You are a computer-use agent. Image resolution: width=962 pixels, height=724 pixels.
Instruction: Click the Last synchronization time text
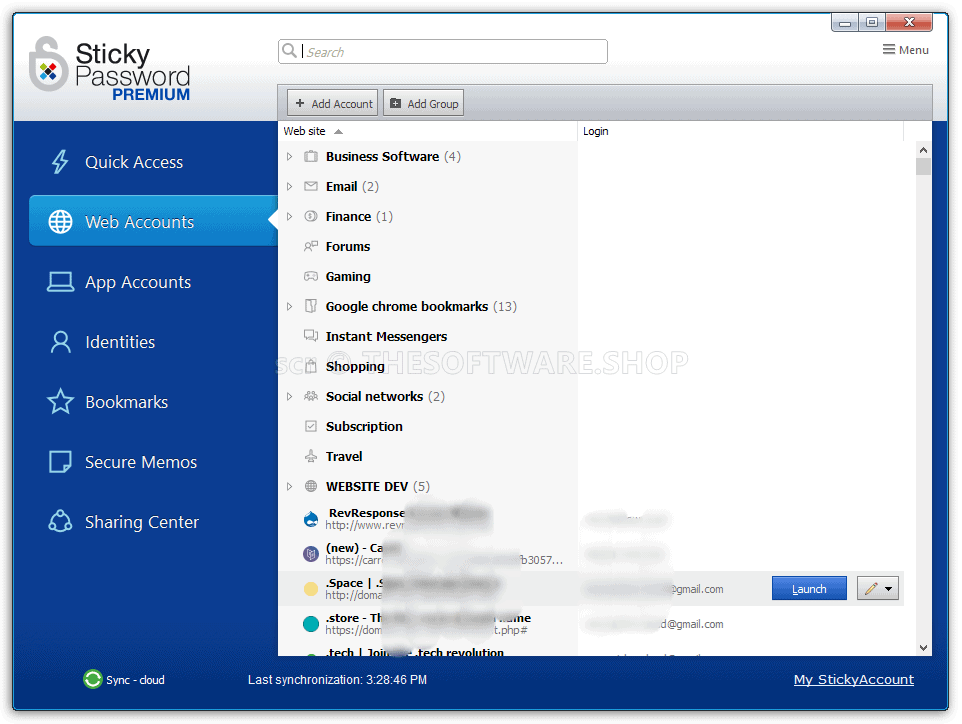click(337, 680)
